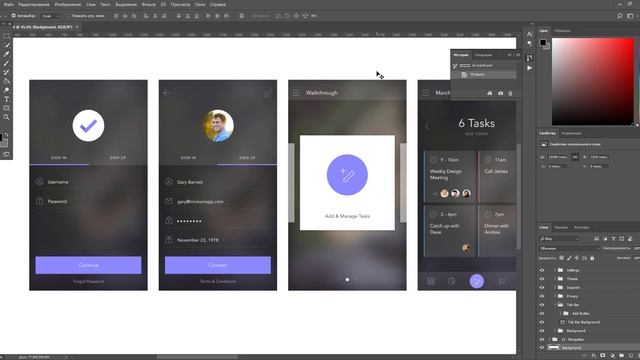Open the Окно menu

(200, 4)
